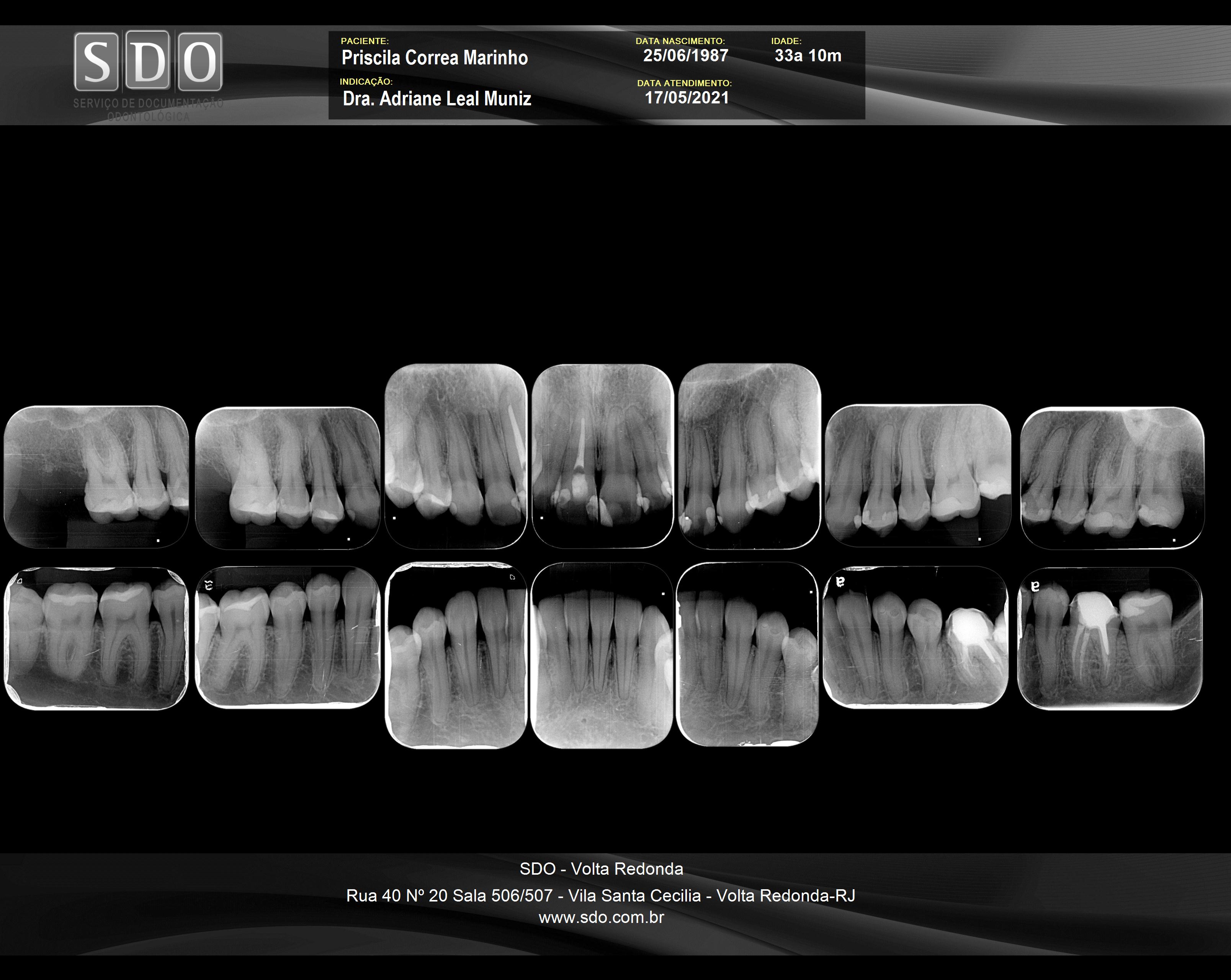Open the lower central incisors radiograph
The width and height of the screenshot is (1231, 980).
coord(601,655)
